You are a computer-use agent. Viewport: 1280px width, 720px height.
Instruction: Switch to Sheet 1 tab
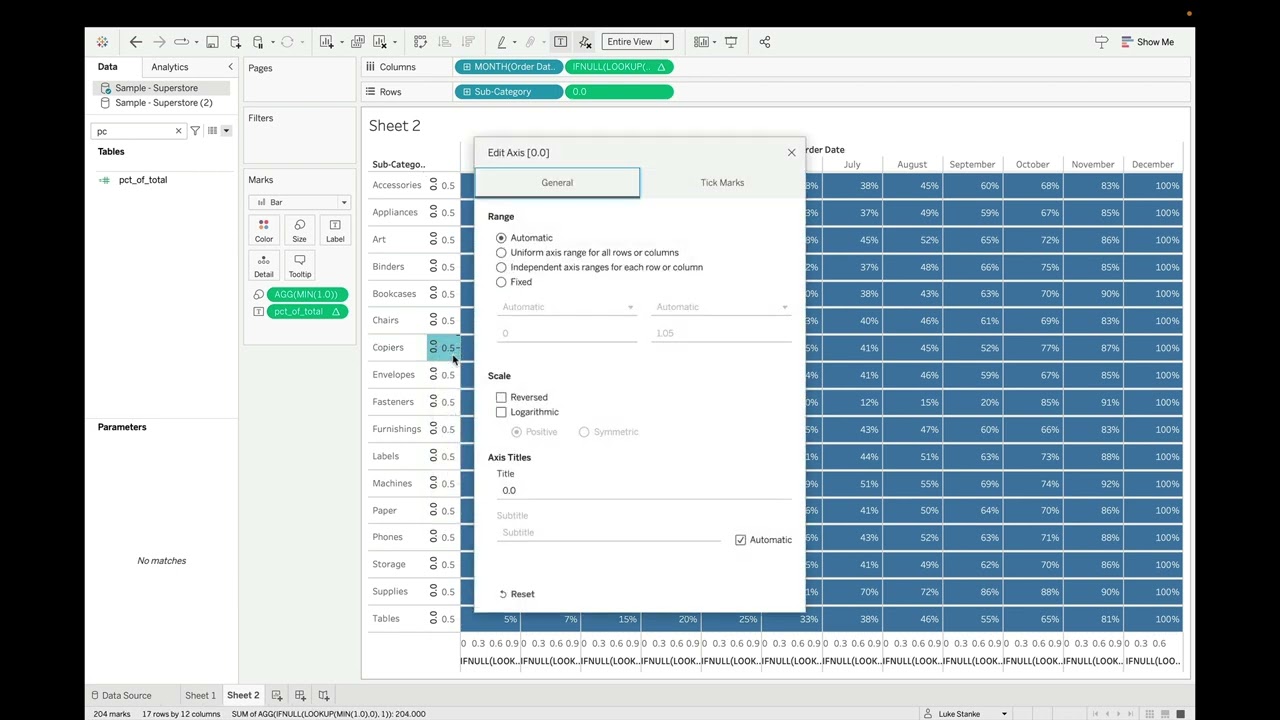200,695
